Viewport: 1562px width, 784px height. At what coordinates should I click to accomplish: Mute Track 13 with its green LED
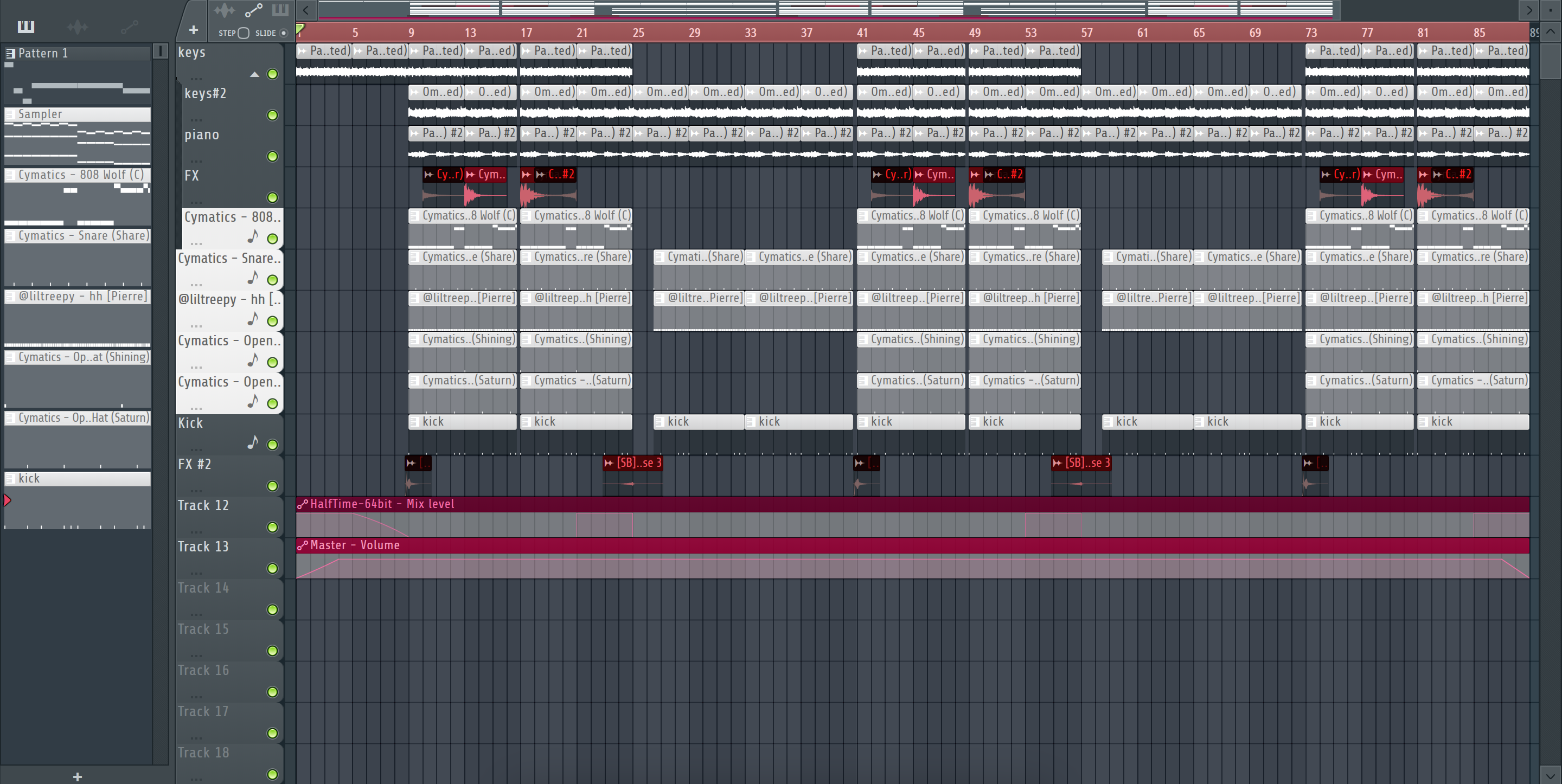(273, 569)
